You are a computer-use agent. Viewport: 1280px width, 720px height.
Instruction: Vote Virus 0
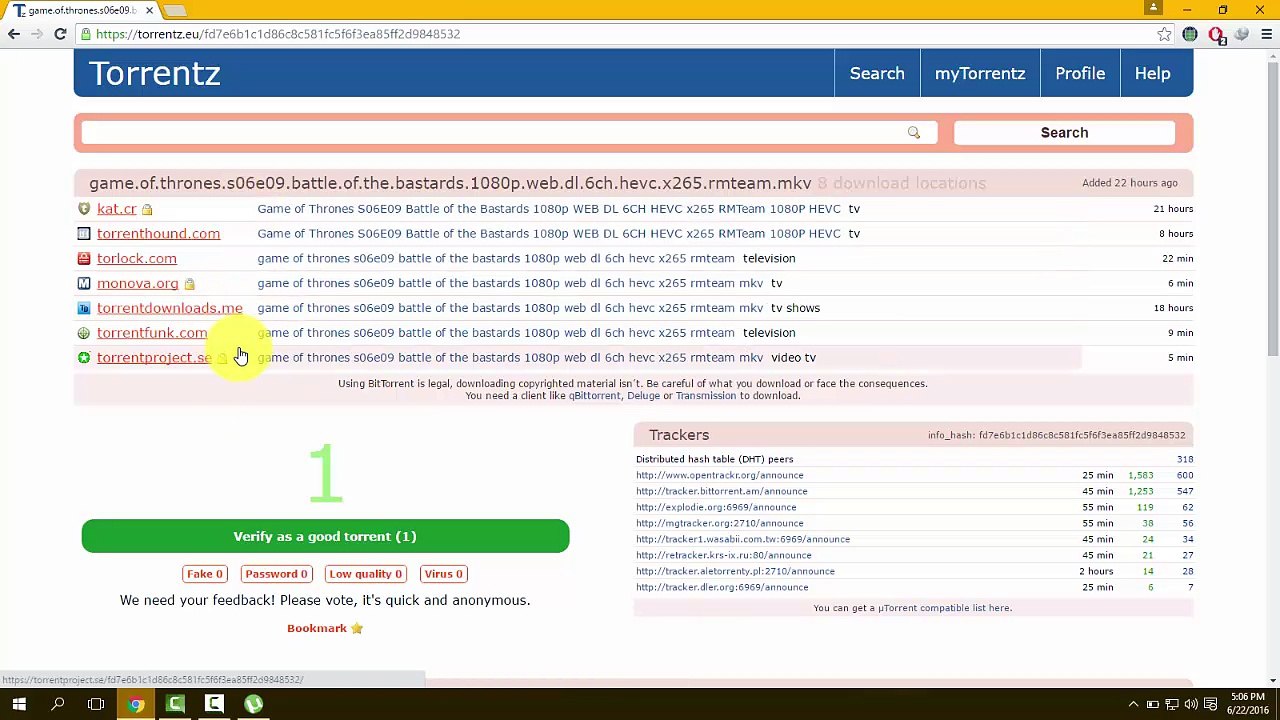click(x=443, y=574)
